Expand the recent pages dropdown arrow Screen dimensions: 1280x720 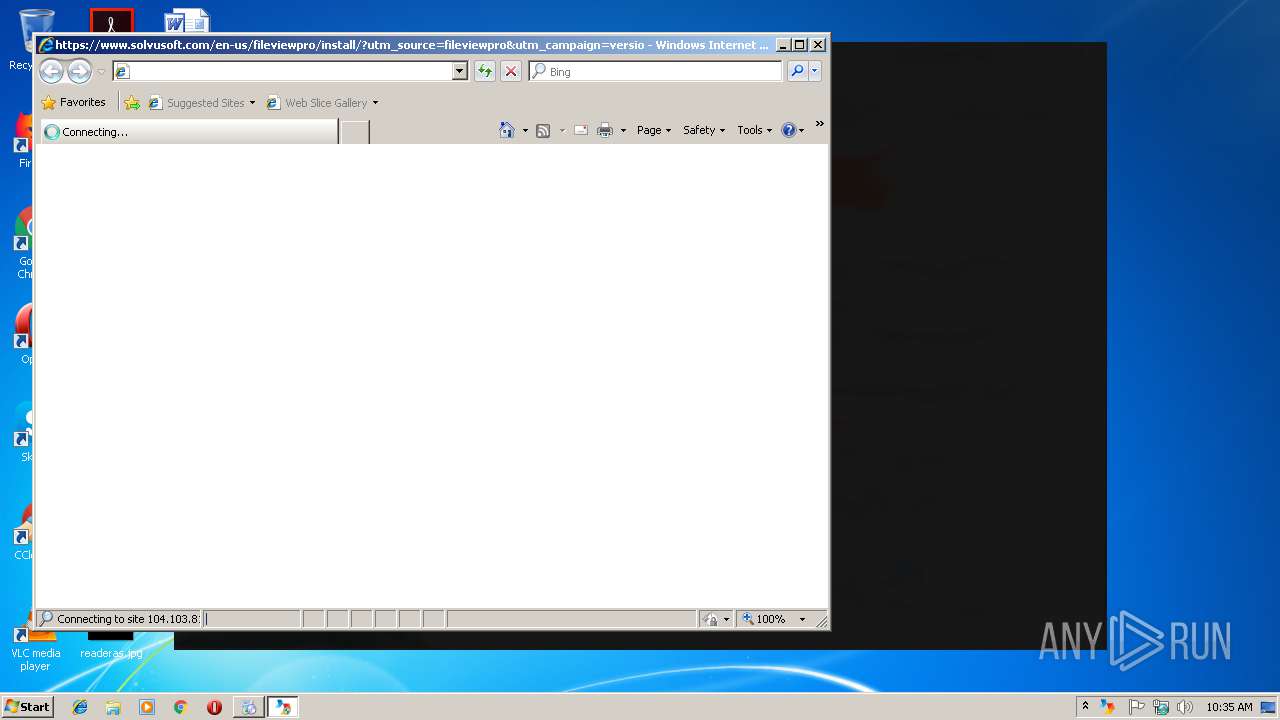[x=101, y=72]
